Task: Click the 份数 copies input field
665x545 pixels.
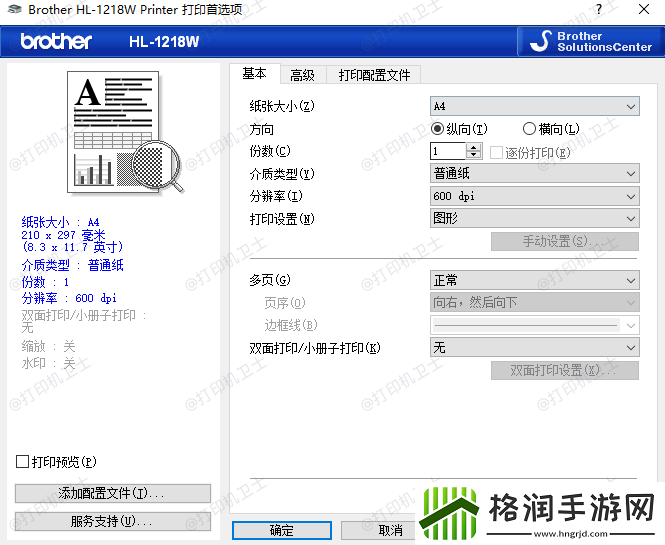Action: tap(448, 151)
